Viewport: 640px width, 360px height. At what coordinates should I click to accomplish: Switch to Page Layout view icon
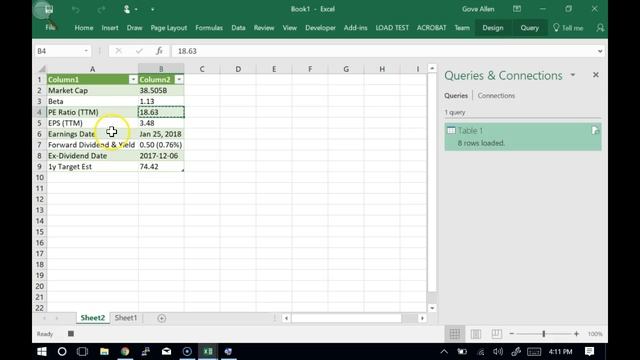476,334
